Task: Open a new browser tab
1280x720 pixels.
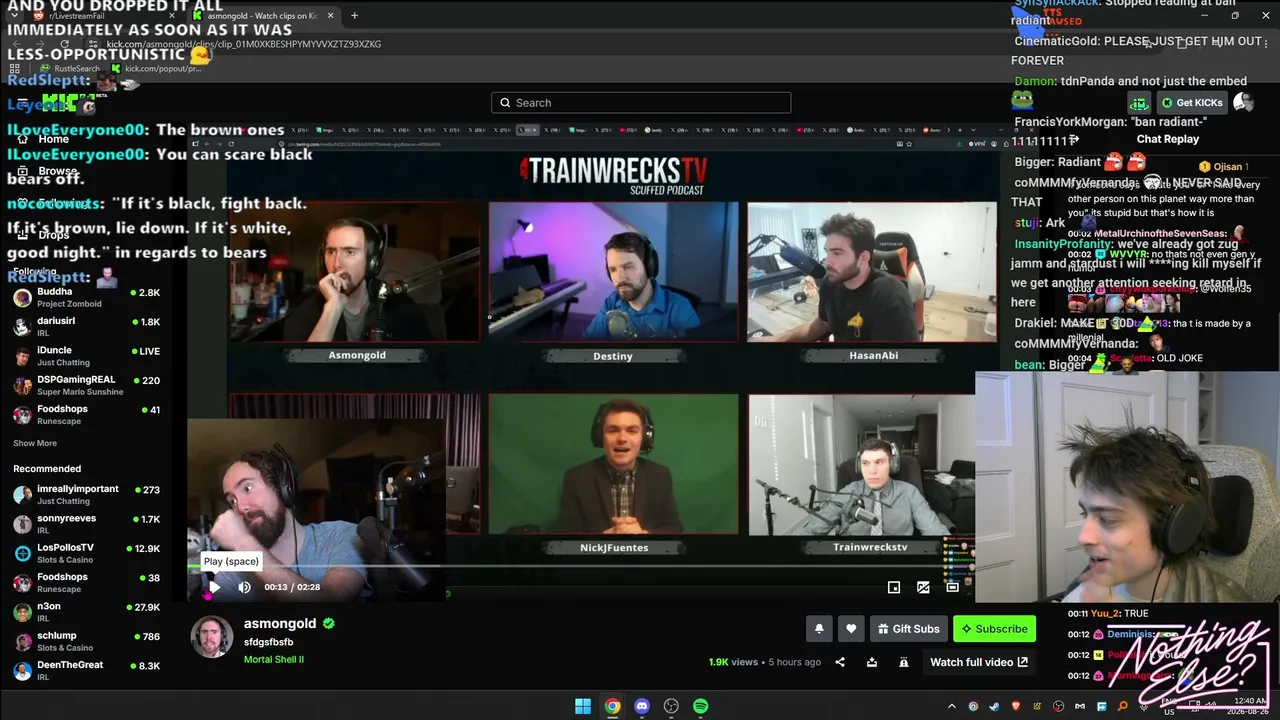Action: [354, 15]
